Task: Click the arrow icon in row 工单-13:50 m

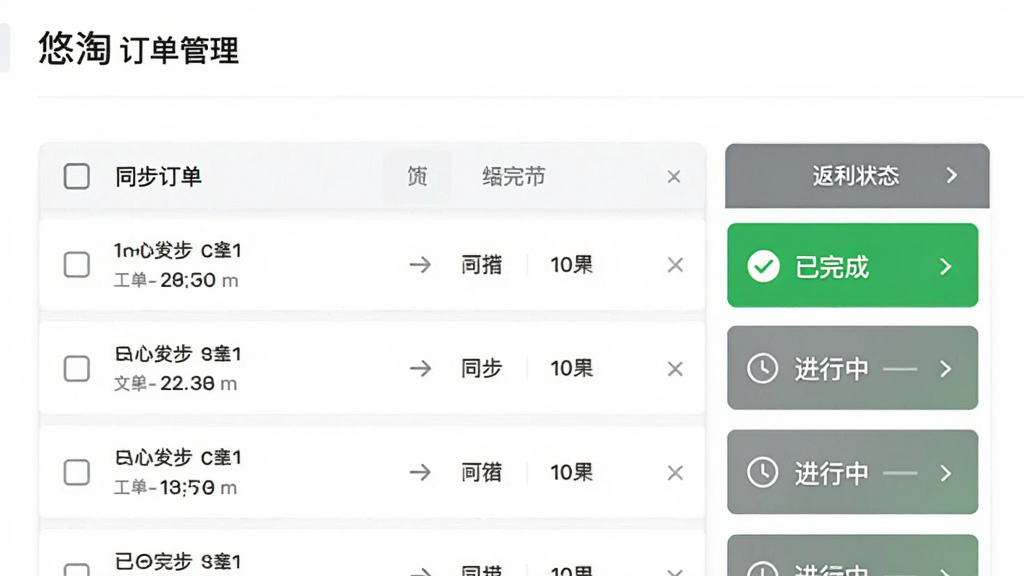Action: coord(420,472)
